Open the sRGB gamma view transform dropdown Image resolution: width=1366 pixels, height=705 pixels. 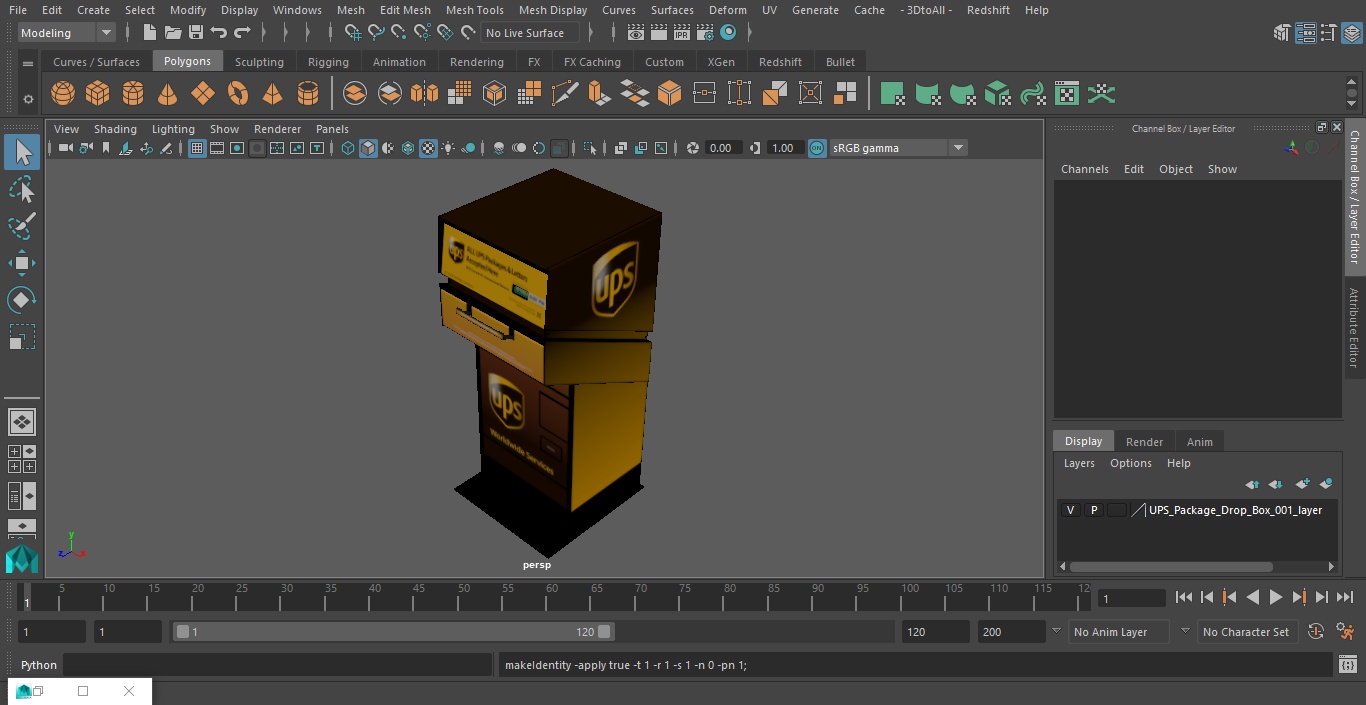coord(898,148)
